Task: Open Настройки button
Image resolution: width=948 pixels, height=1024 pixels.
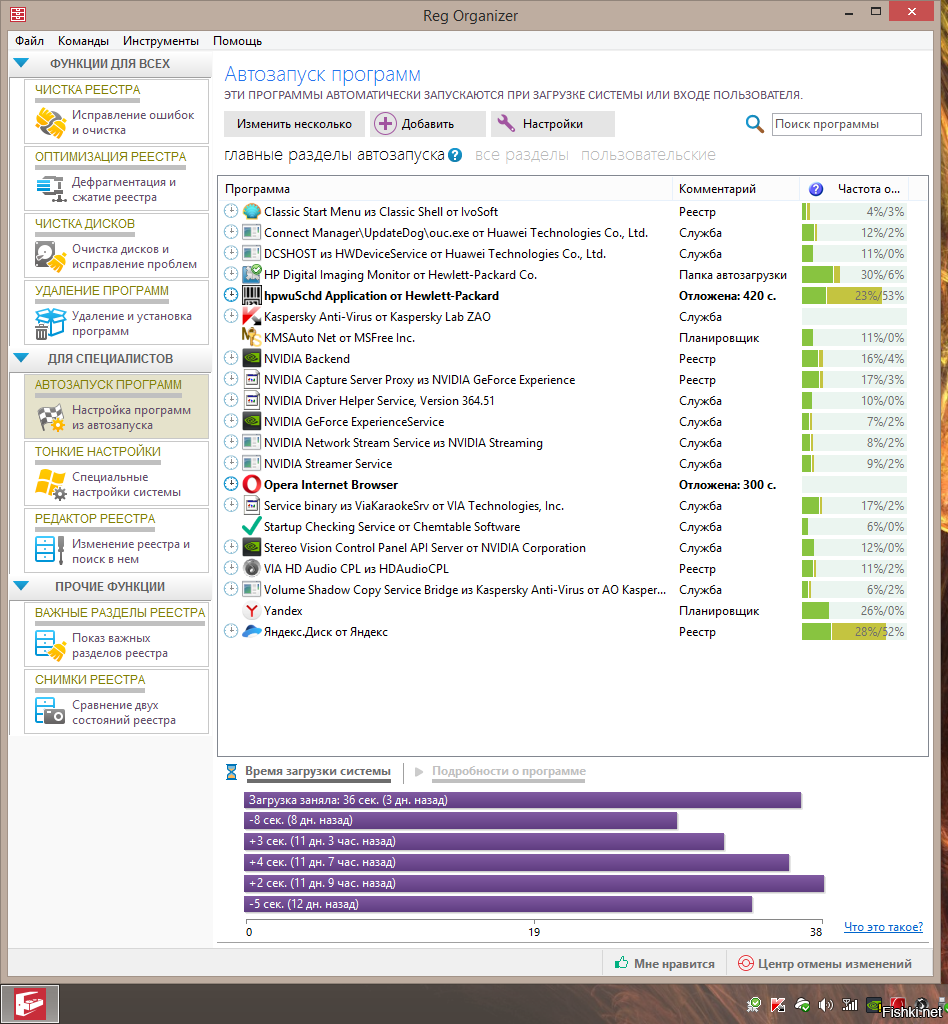Action: click(552, 124)
